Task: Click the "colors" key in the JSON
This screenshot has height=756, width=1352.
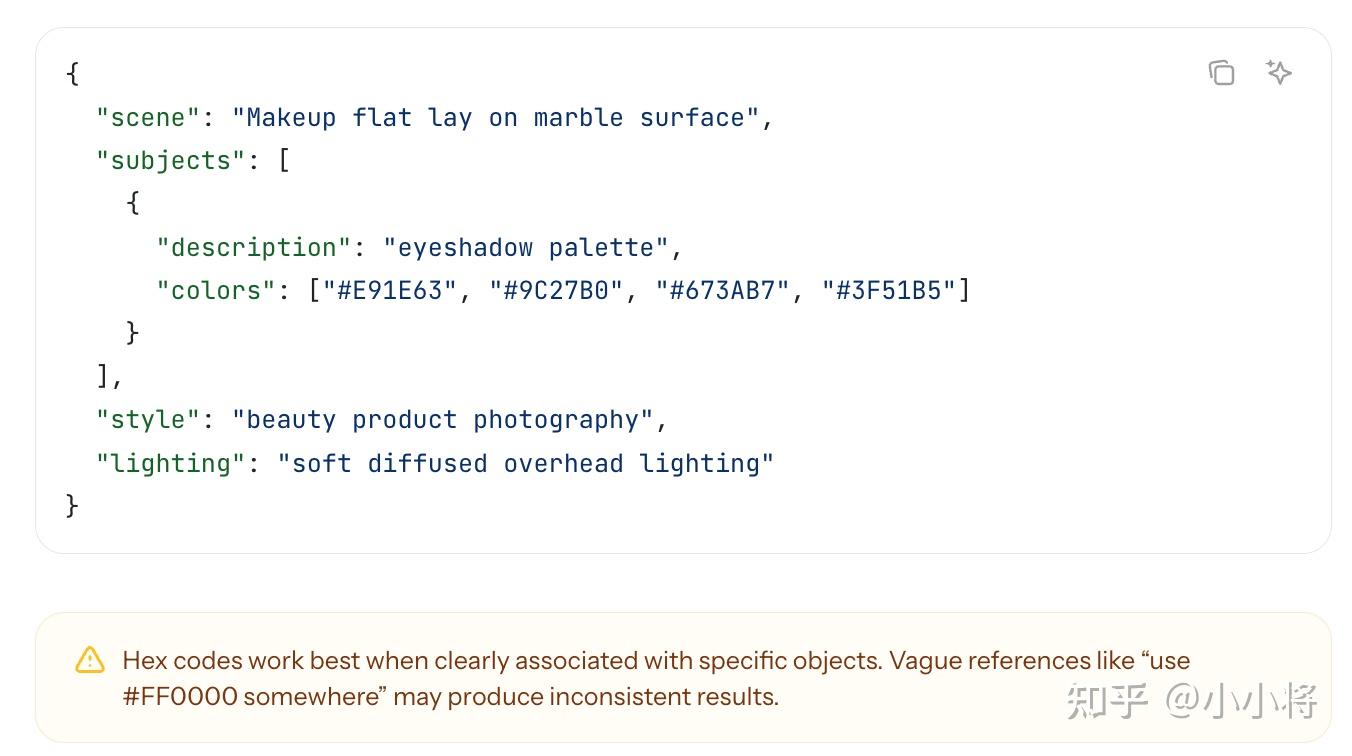Action: [x=216, y=290]
